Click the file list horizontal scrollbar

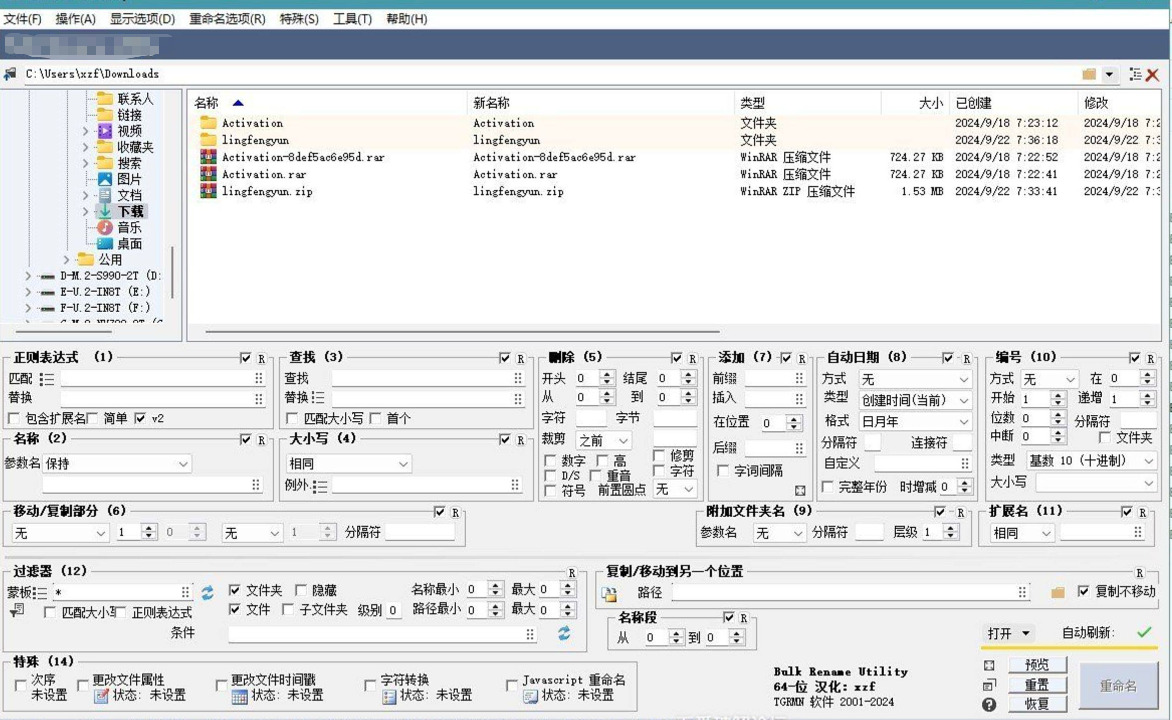[462, 330]
